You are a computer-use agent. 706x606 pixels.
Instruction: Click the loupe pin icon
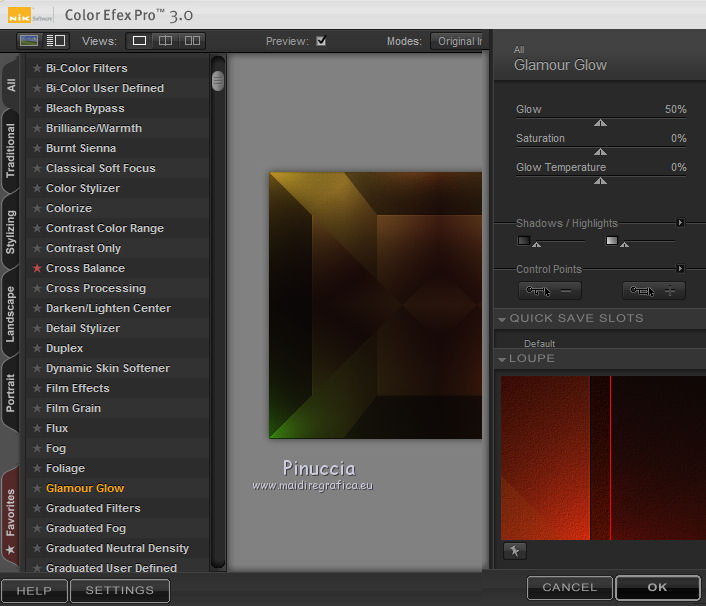[515, 551]
